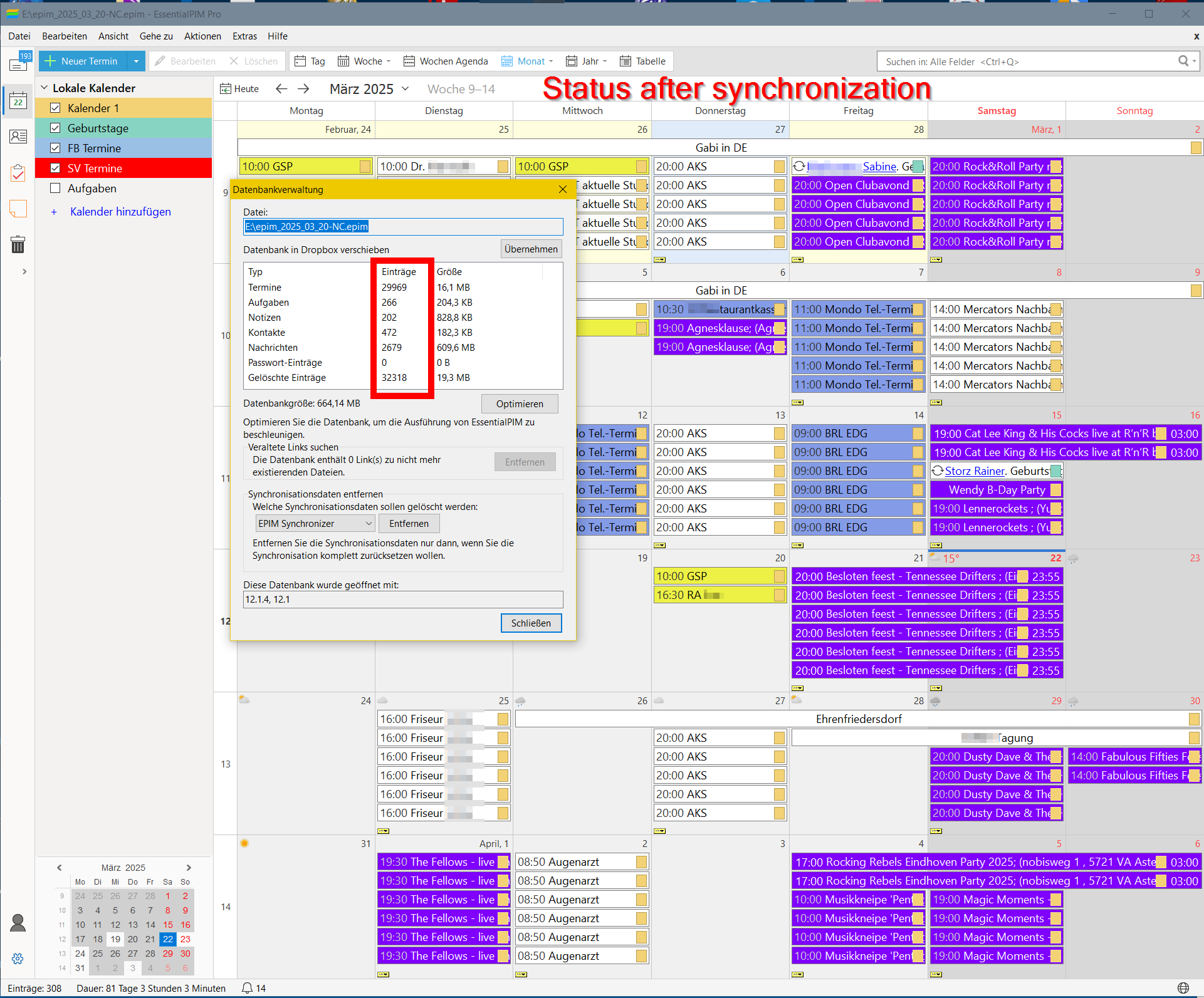Image resolution: width=1204 pixels, height=998 pixels.
Task: Switch to Tabelle view
Action: tap(642, 61)
